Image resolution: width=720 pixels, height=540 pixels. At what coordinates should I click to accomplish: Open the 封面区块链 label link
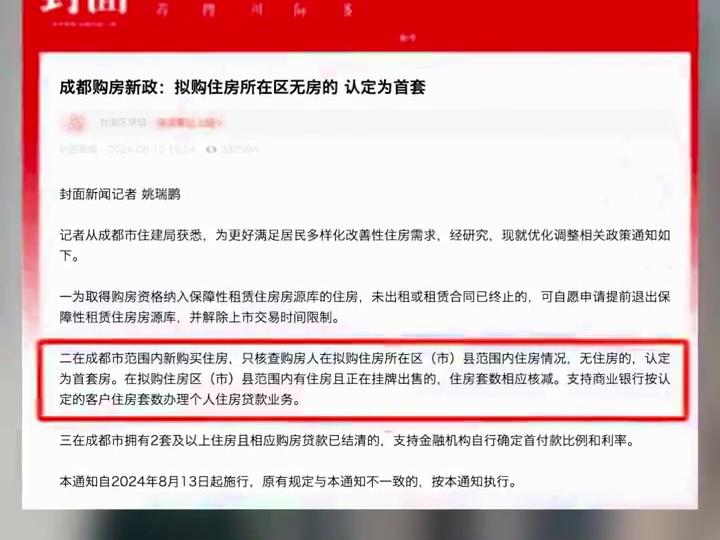tap(123, 123)
